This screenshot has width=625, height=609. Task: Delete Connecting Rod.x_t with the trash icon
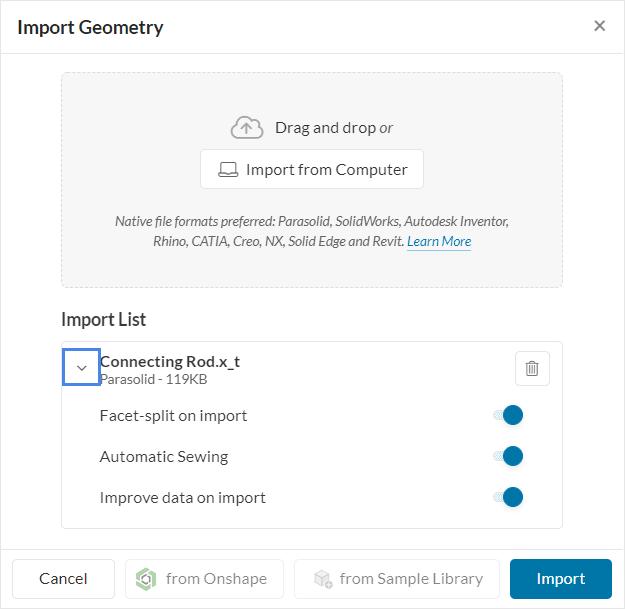point(532,368)
